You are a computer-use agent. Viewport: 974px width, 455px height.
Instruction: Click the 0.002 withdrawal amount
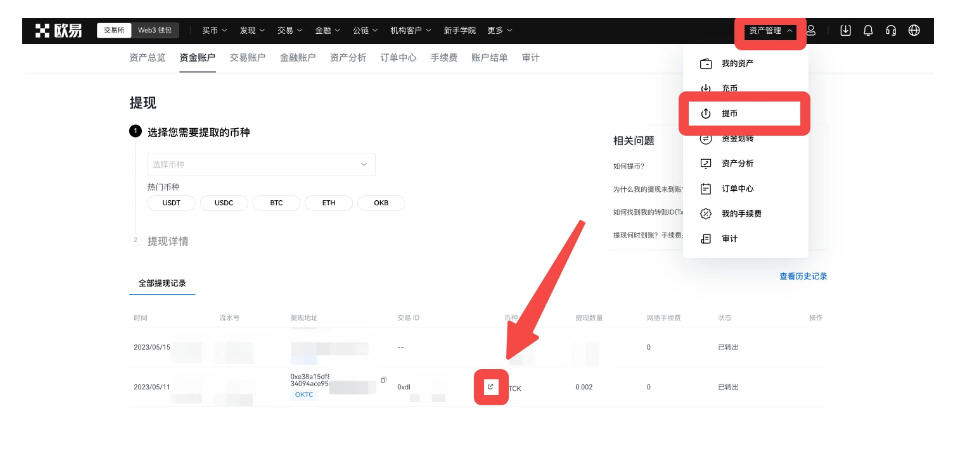point(584,387)
